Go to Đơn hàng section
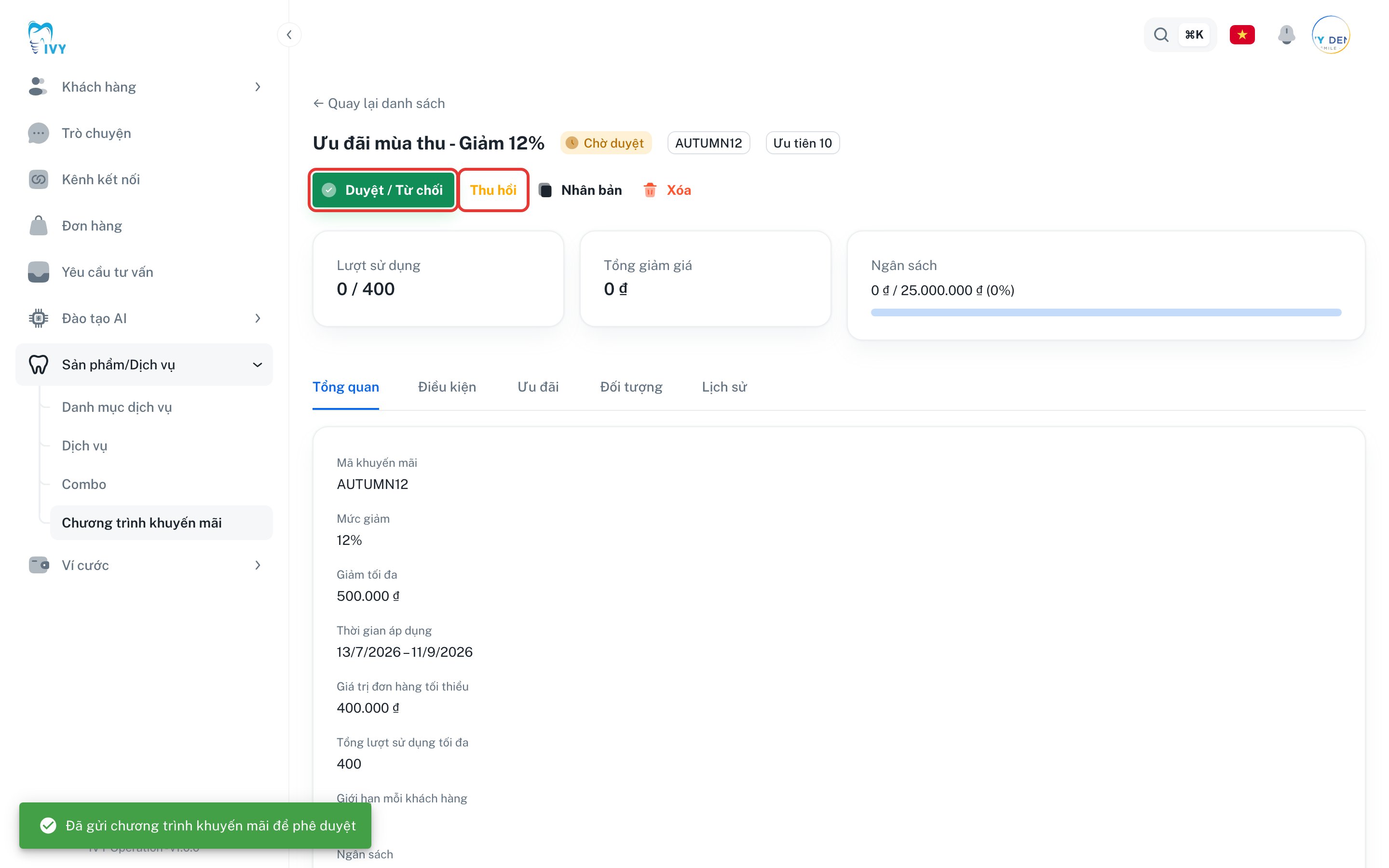The height and width of the screenshot is (868, 1389). click(x=144, y=226)
